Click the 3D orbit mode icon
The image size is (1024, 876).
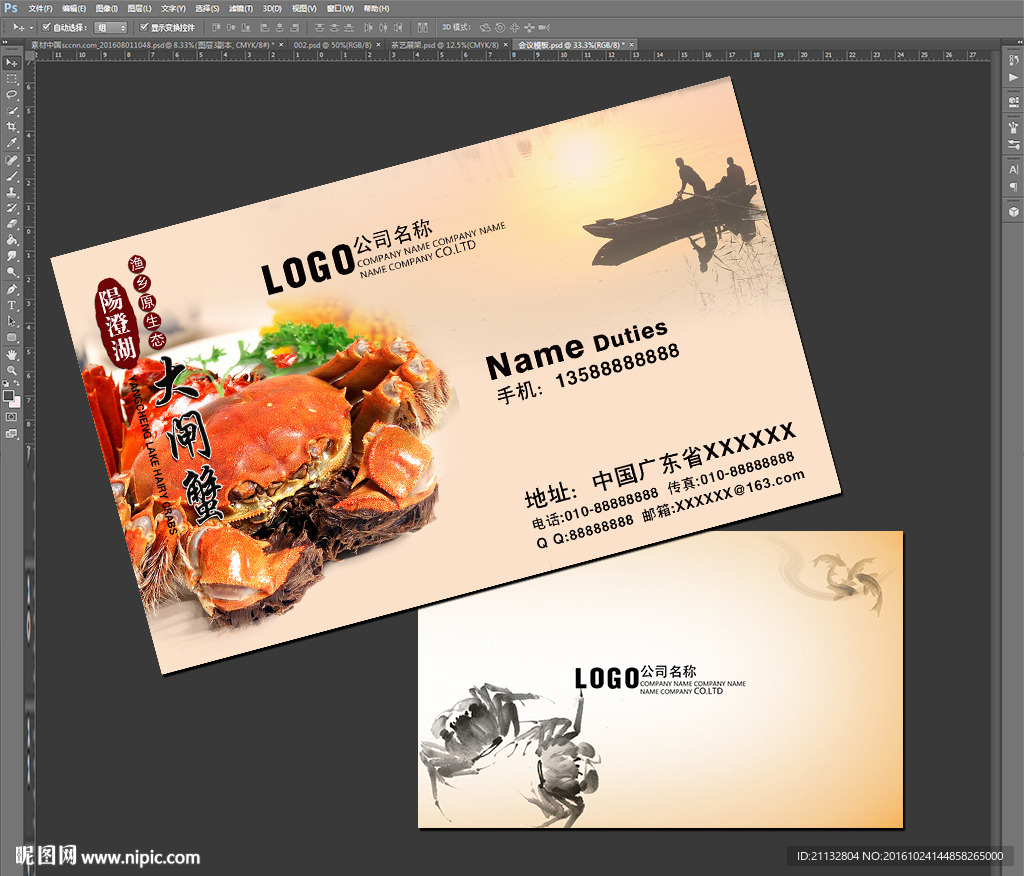[485, 27]
